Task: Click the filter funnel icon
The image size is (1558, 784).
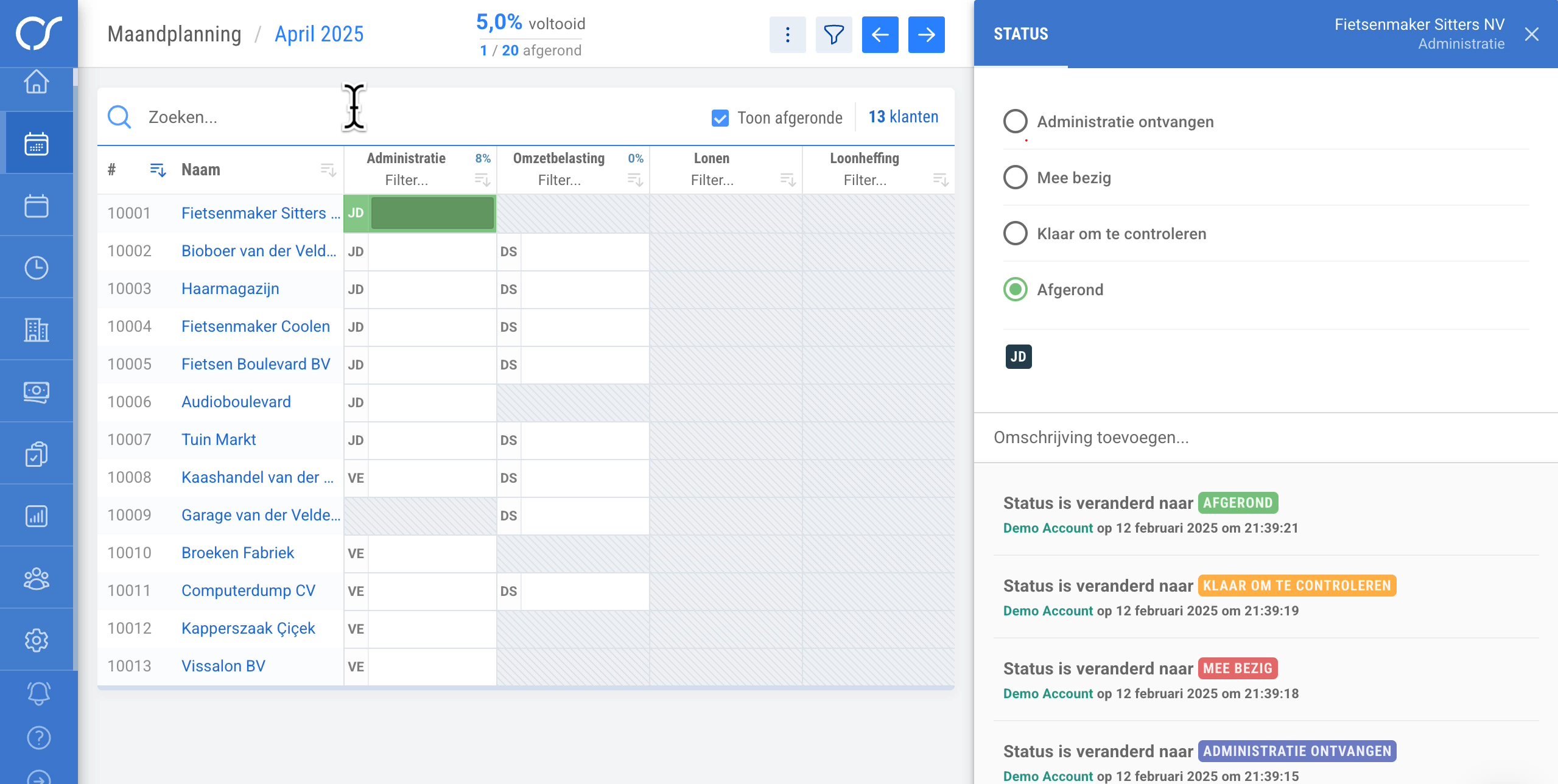Action: (833, 35)
